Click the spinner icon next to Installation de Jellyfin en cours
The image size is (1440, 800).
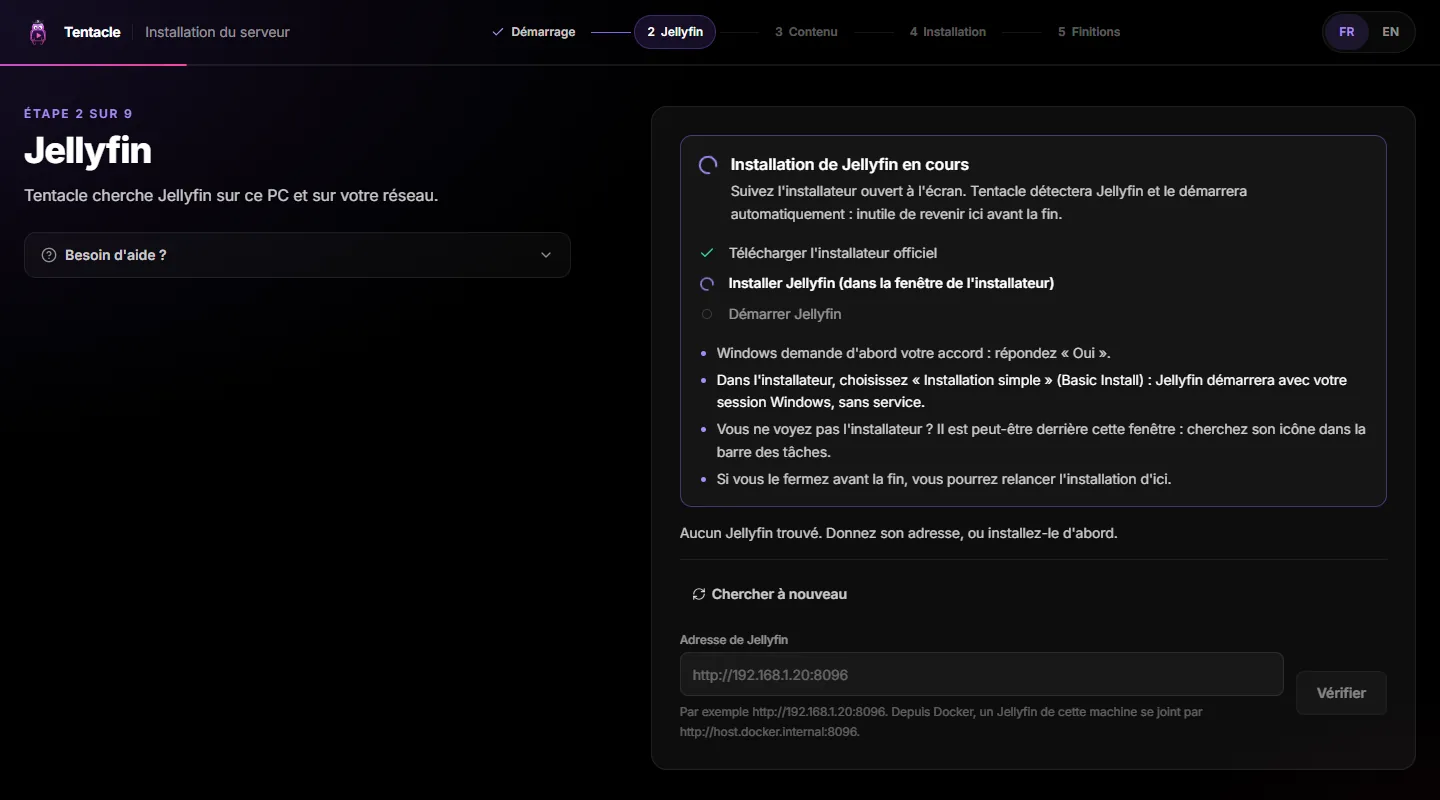pos(708,165)
